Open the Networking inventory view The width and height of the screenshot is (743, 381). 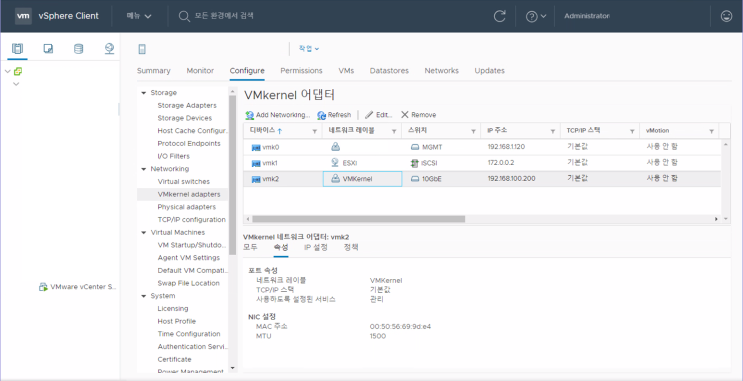[x=109, y=48]
